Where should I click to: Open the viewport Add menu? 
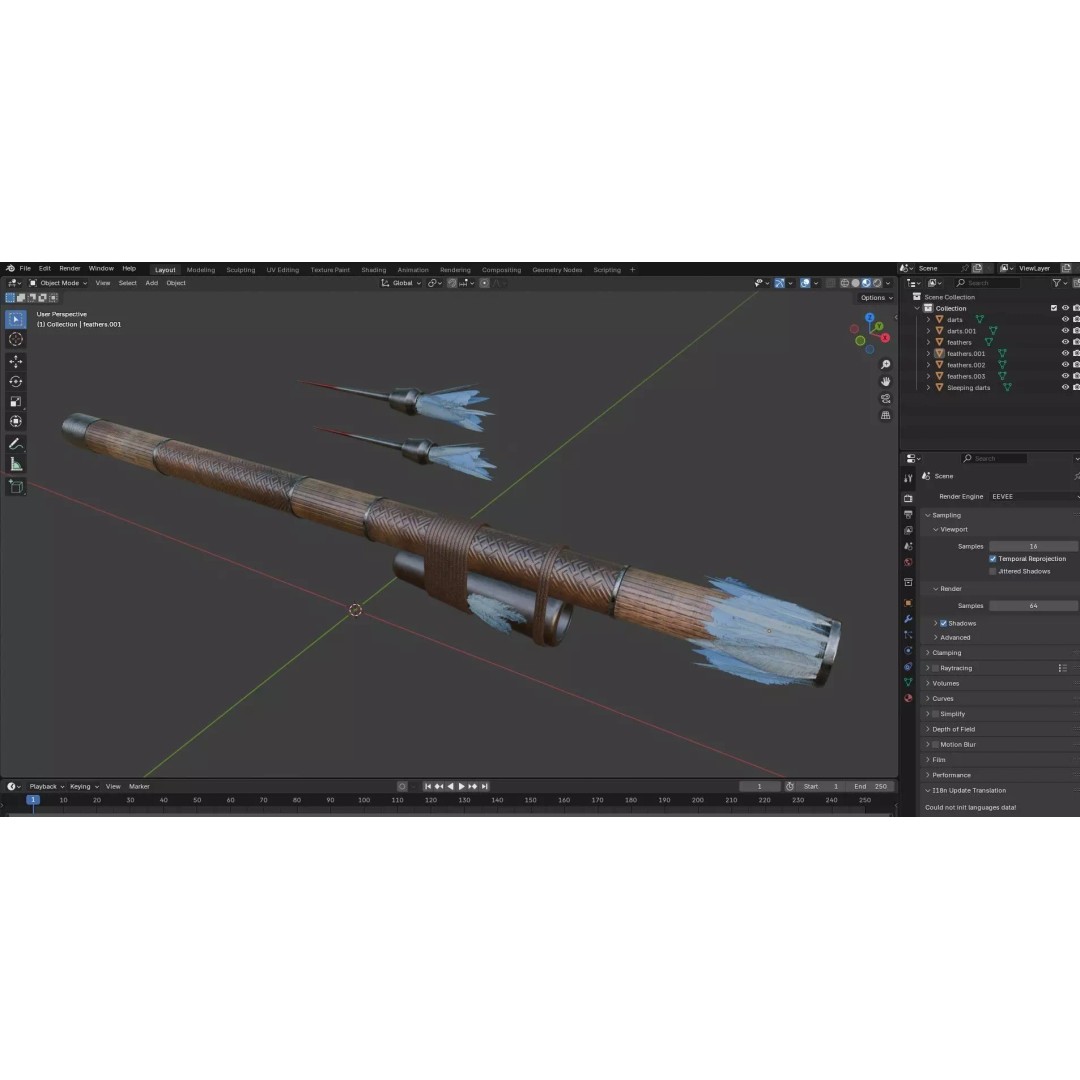pyautogui.click(x=152, y=283)
